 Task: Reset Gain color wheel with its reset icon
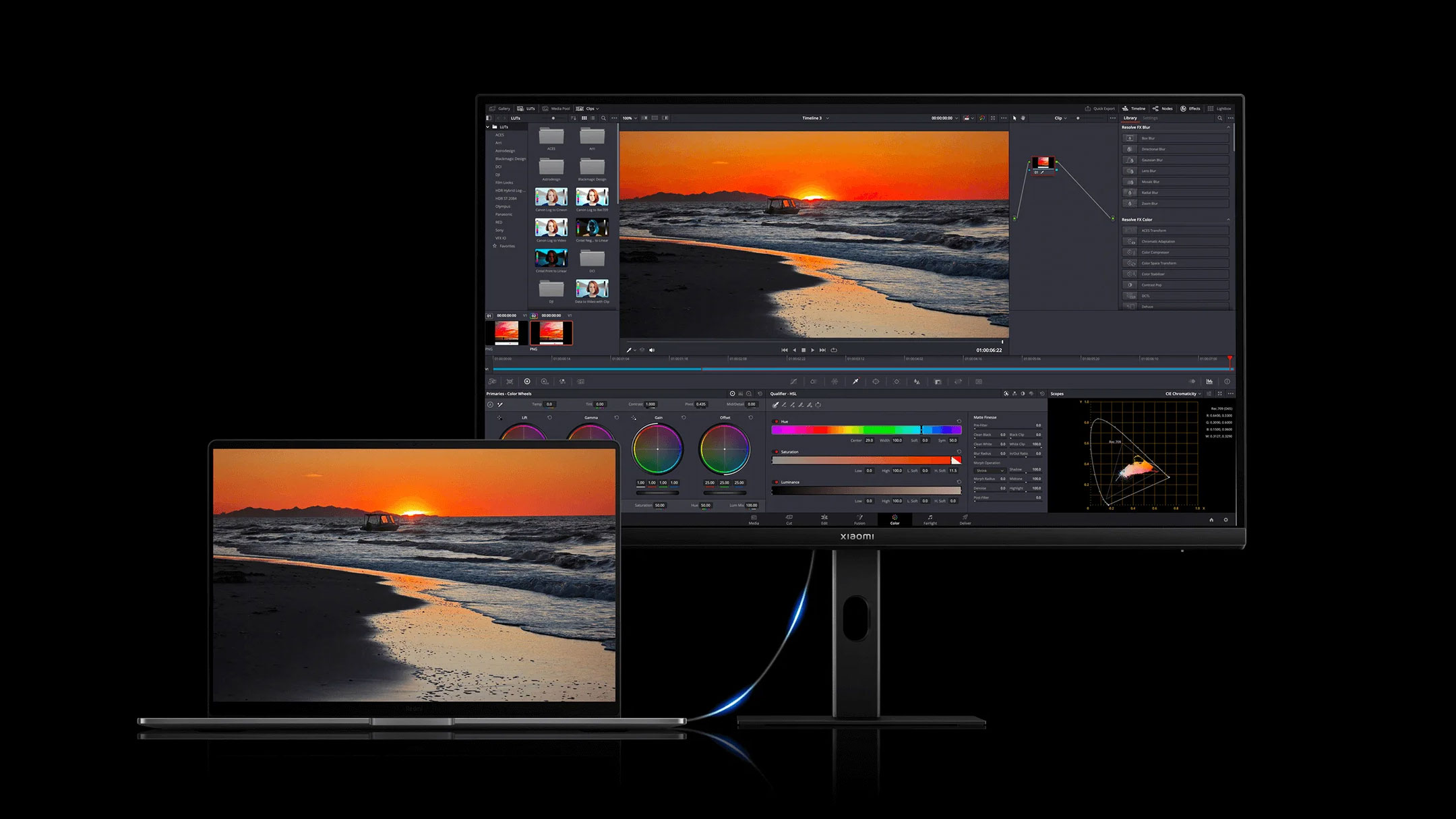684,417
